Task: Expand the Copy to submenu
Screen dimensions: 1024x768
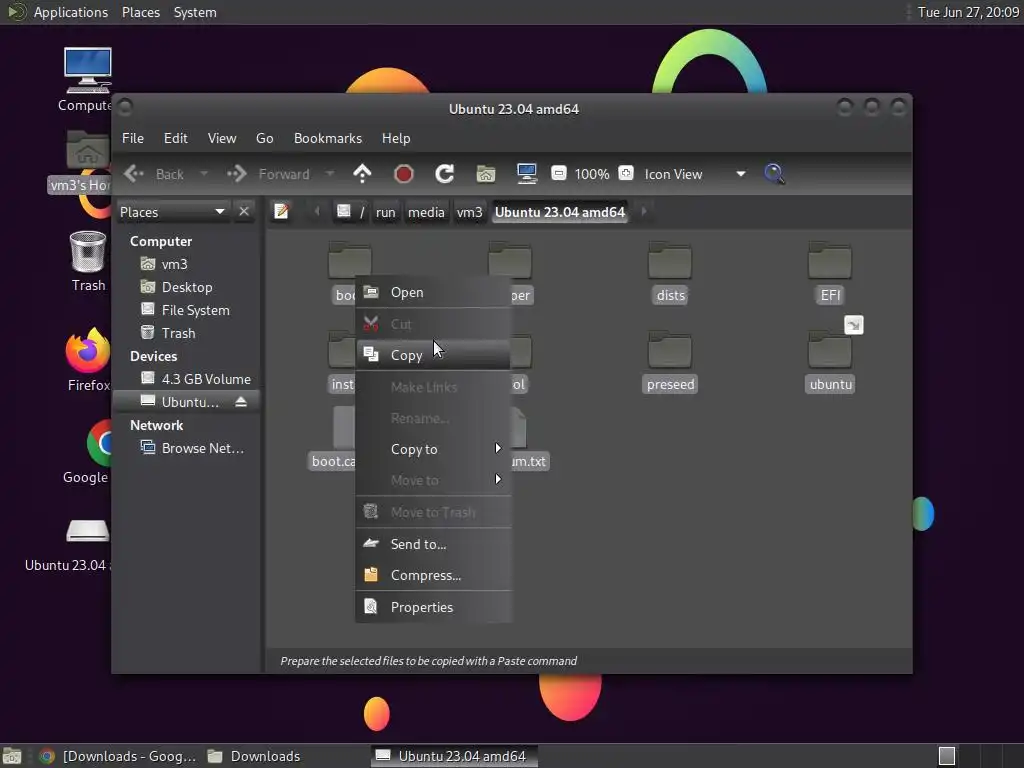Action: pos(433,449)
